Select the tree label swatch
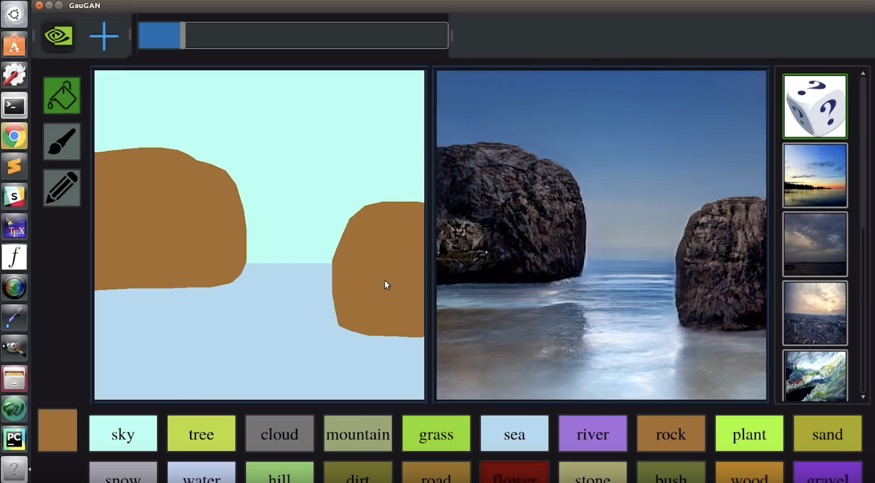875x483 pixels. click(x=201, y=433)
